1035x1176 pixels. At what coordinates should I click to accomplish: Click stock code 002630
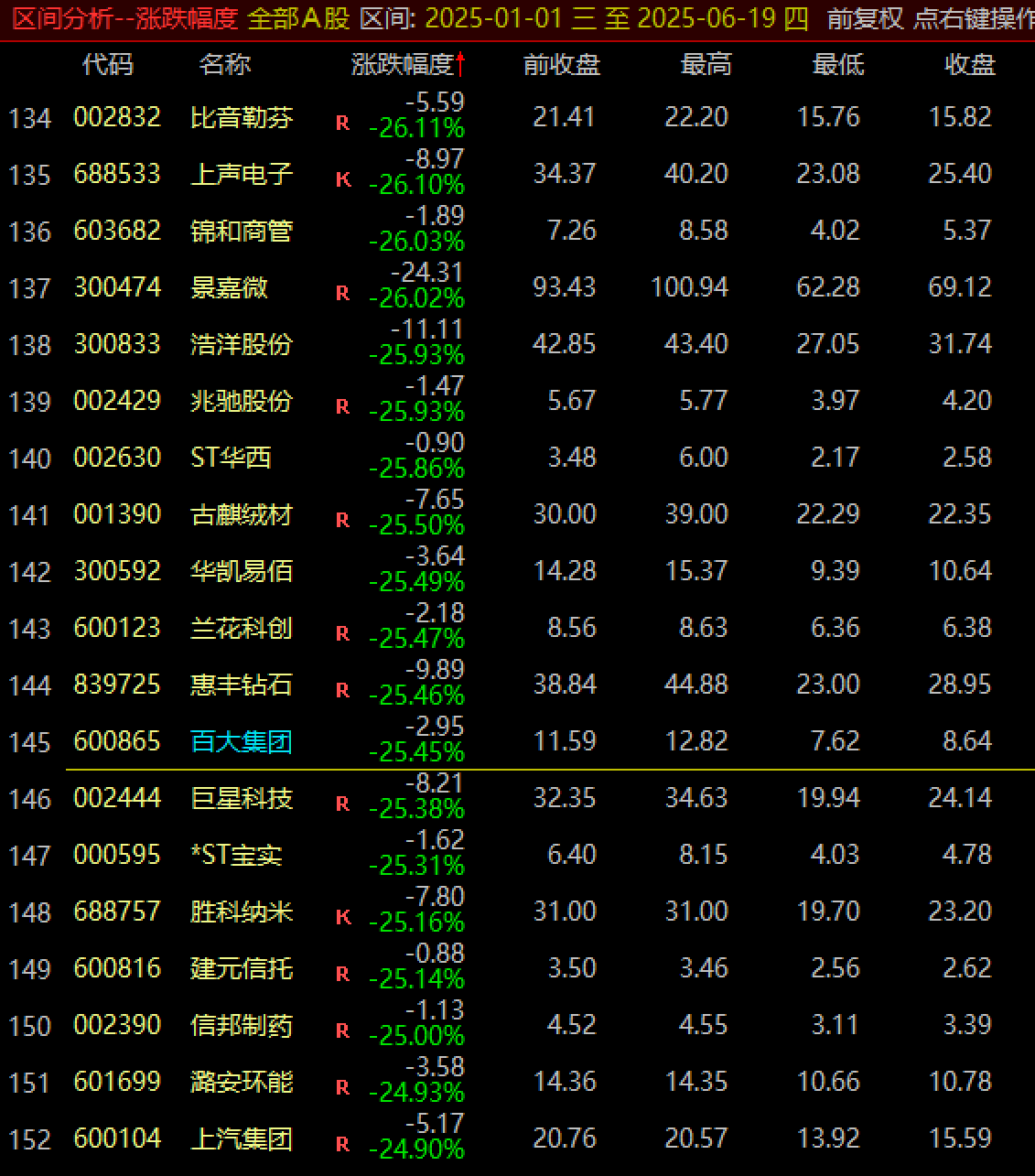point(117,458)
